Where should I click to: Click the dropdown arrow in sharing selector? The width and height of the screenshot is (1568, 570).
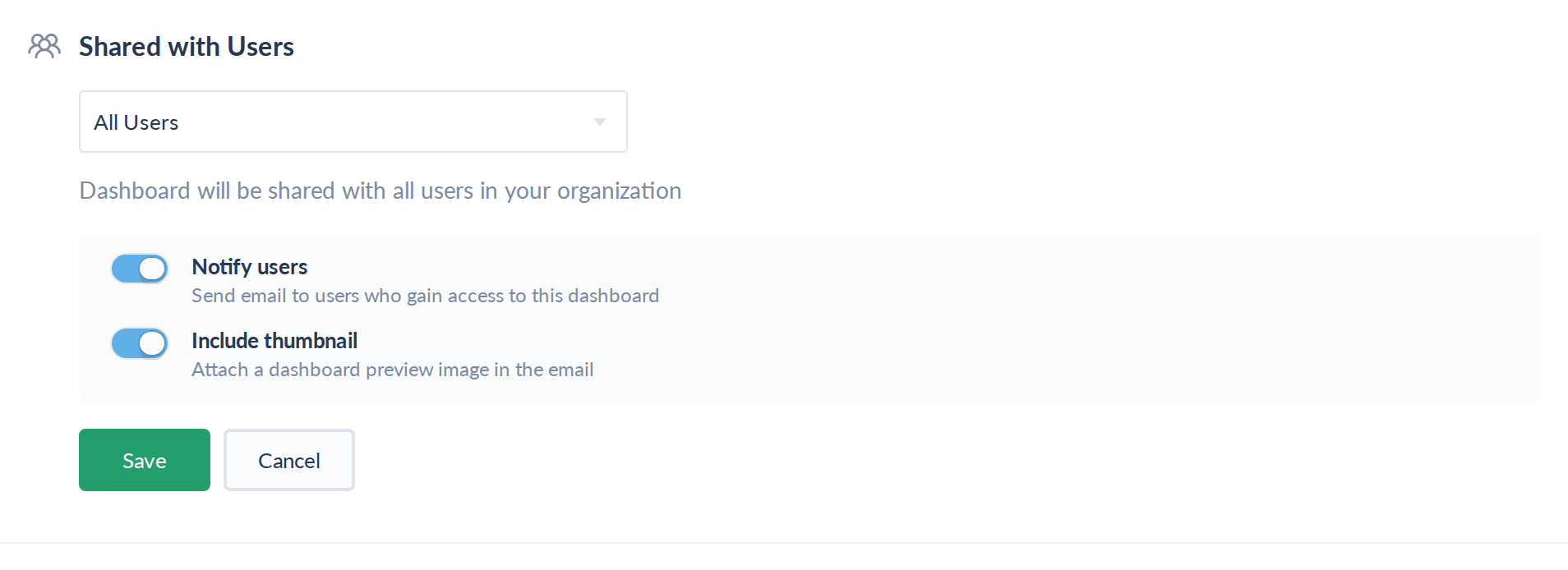pos(600,122)
